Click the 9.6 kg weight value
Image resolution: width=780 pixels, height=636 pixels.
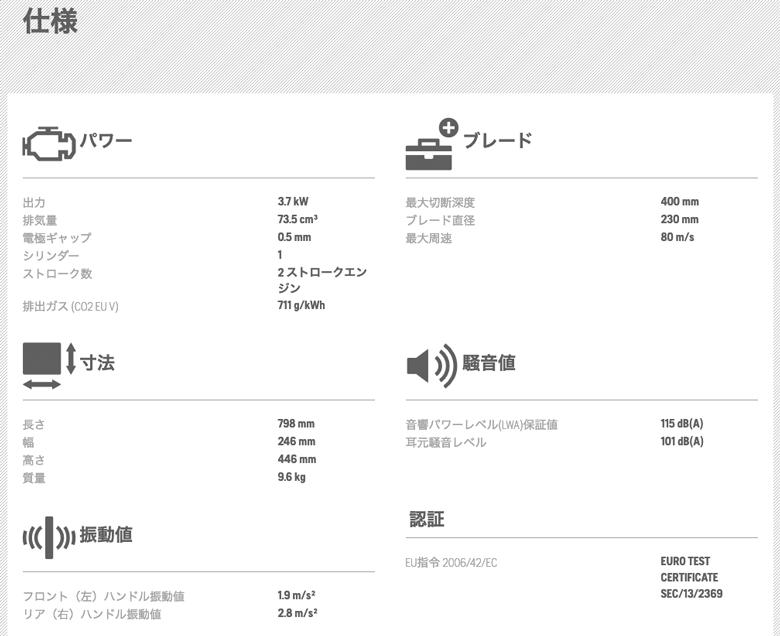click(x=291, y=477)
